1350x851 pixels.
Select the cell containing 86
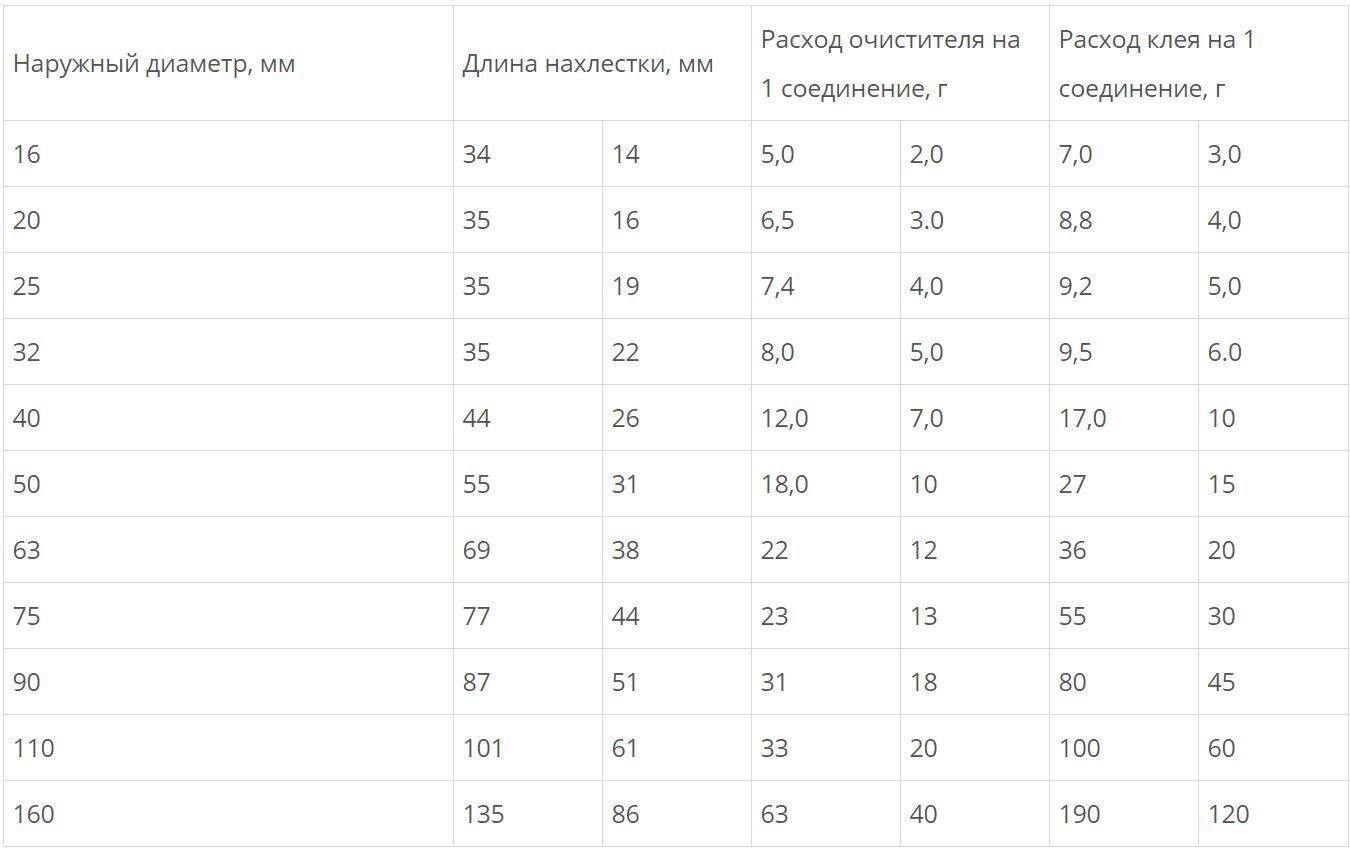pos(625,814)
